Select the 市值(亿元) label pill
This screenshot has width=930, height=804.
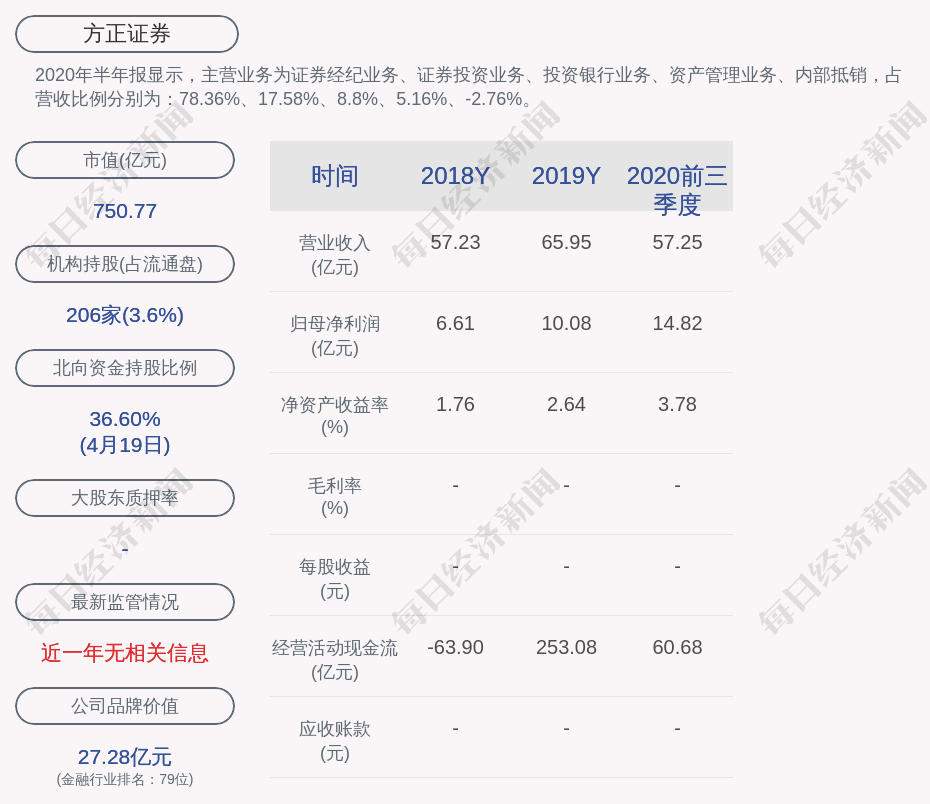point(125,160)
